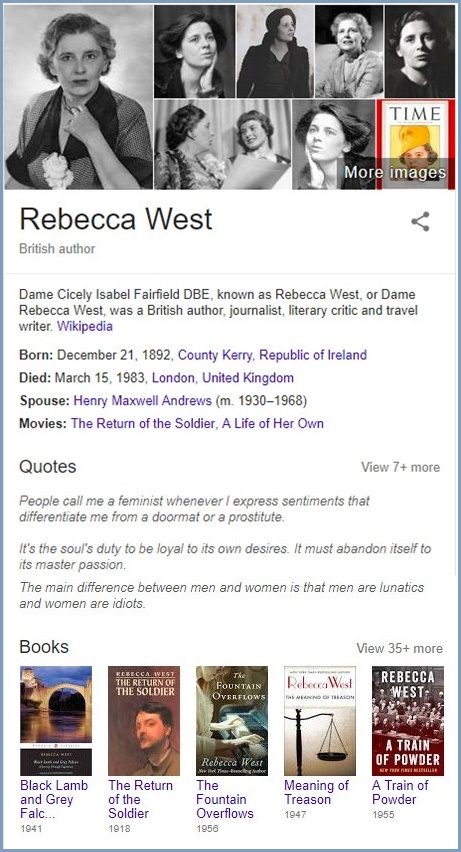
Task: Open the County Kerry birthplace link
Action: pos(215,355)
